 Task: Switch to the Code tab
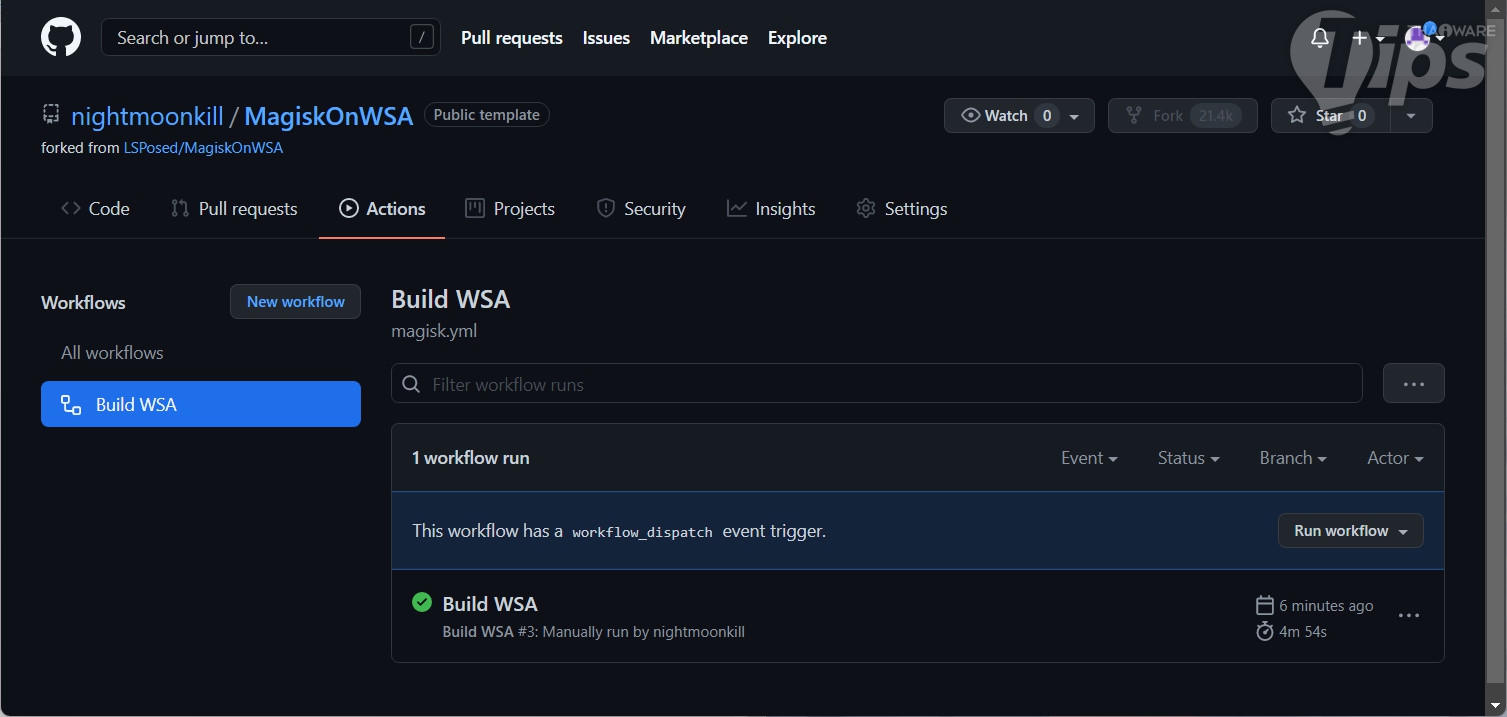coord(96,209)
